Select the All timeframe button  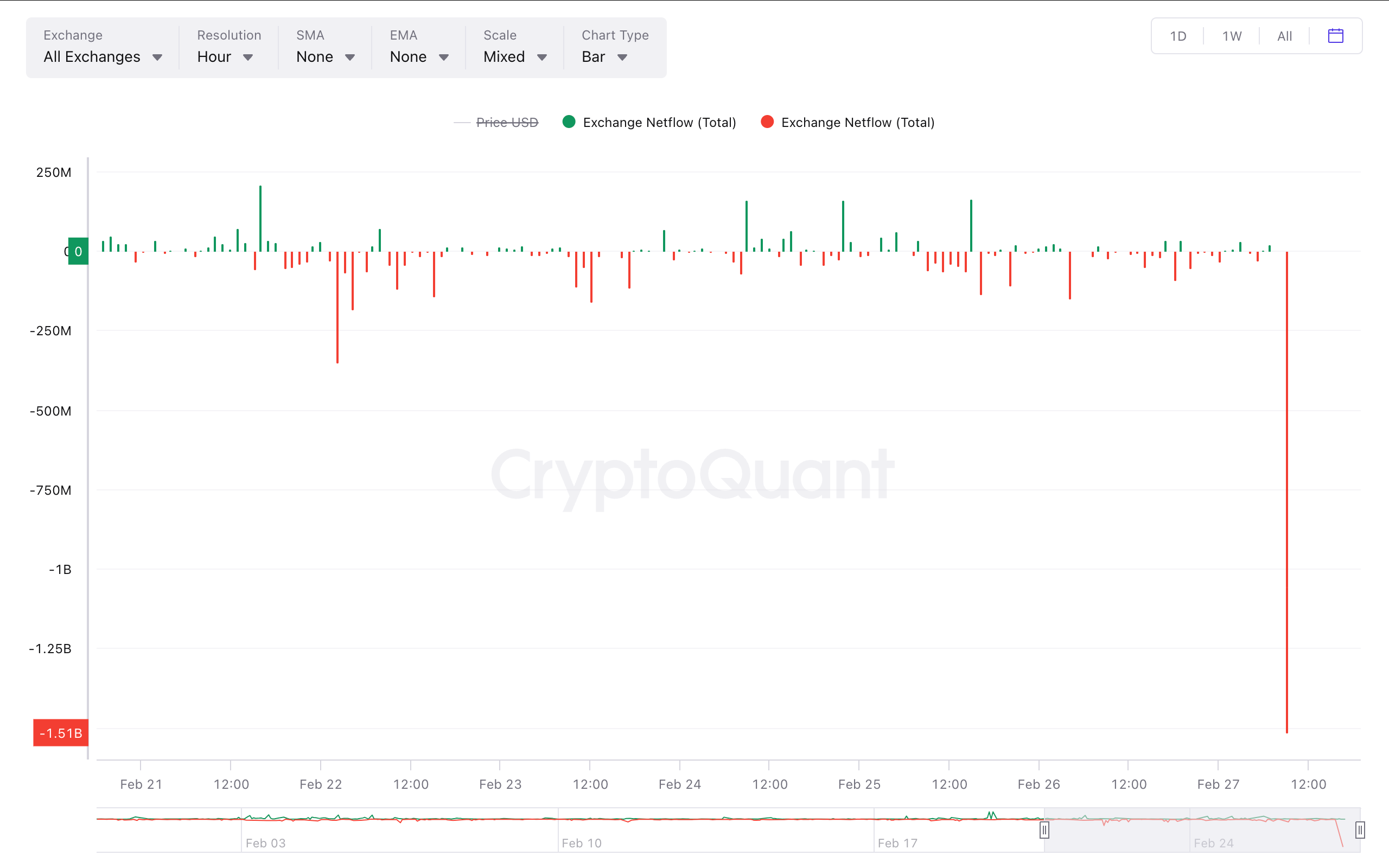pyautogui.click(x=1284, y=36)
